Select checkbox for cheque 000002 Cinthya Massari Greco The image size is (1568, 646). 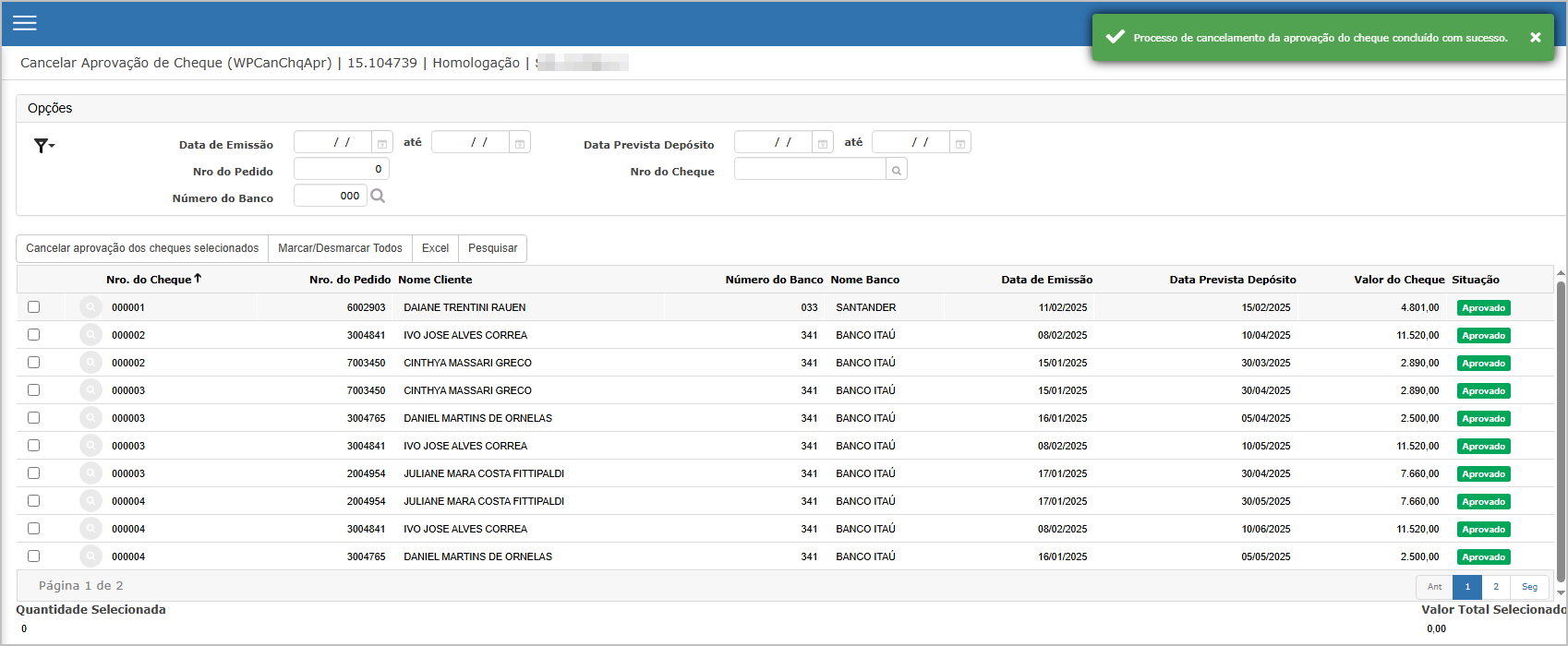pyautogui.click(x=34, y=363)
